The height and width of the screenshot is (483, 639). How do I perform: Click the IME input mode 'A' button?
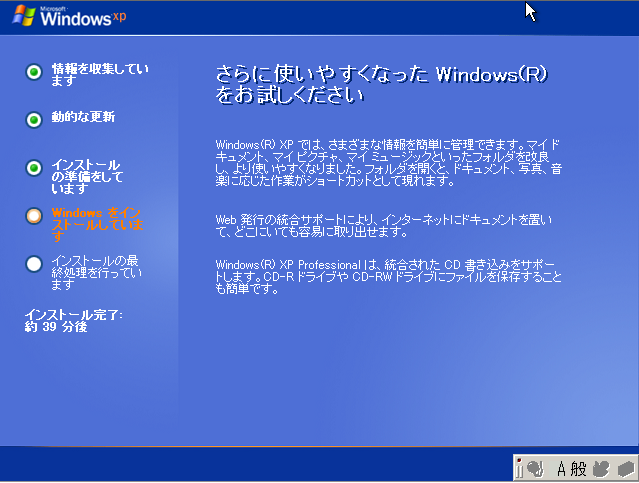pyautogui.click(x=561, y=469)
